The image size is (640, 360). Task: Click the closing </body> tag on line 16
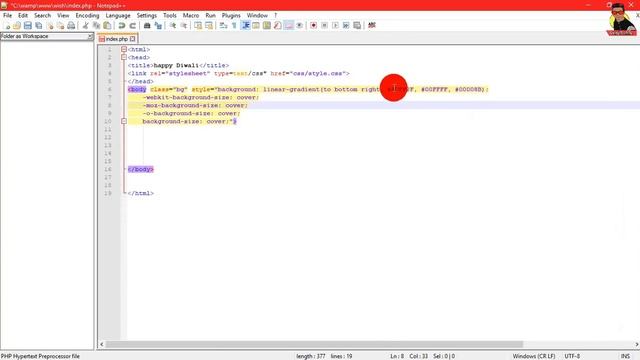[141, 169]
